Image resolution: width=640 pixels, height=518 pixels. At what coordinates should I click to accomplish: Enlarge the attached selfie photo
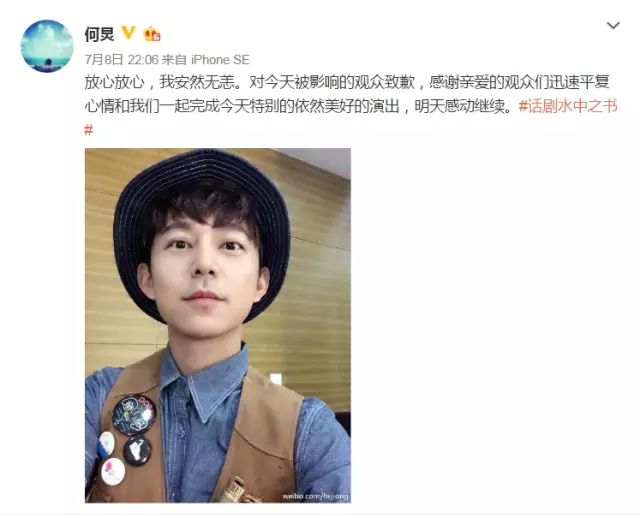click(x=218, y=325)
